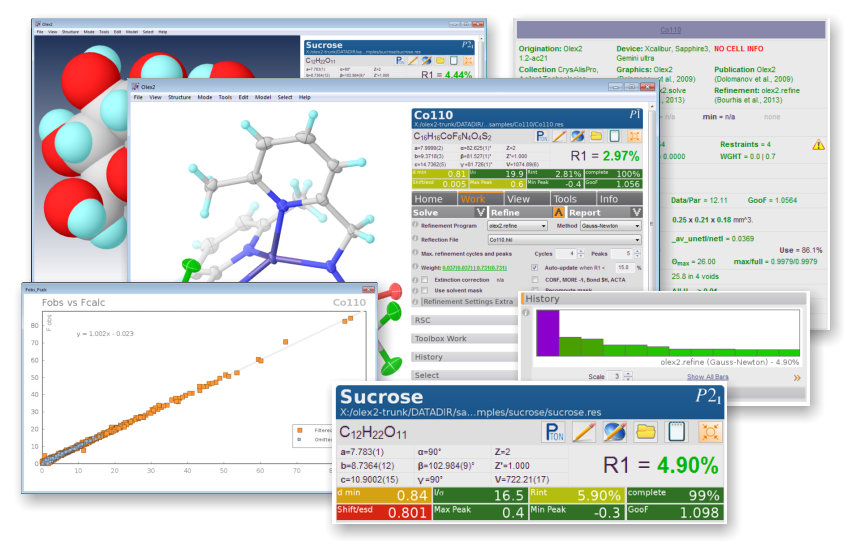Click the pencil edit icon in the Co110 panel
The image size is (859, 556).
(x=559, y=136)
